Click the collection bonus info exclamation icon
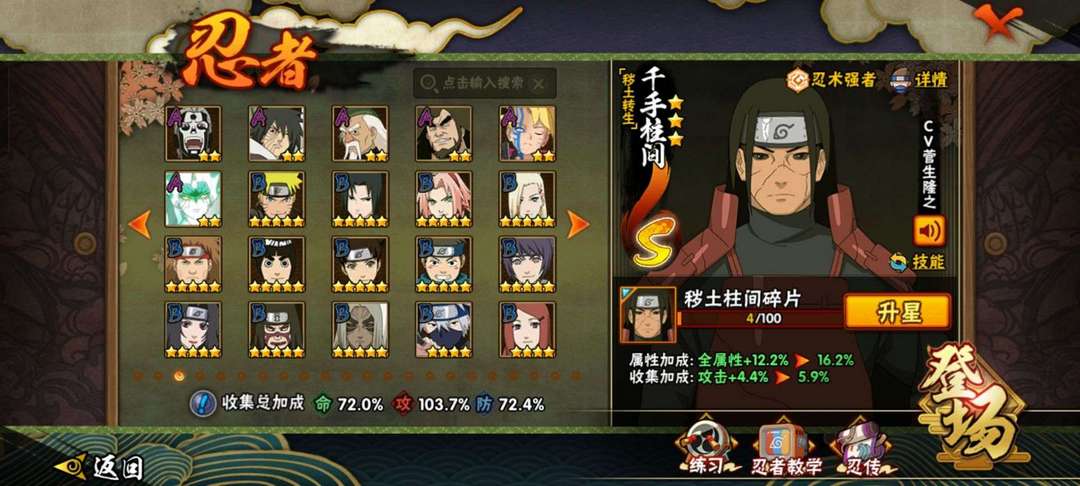Viewport: 1080px width, 486px height. [200, 403]
